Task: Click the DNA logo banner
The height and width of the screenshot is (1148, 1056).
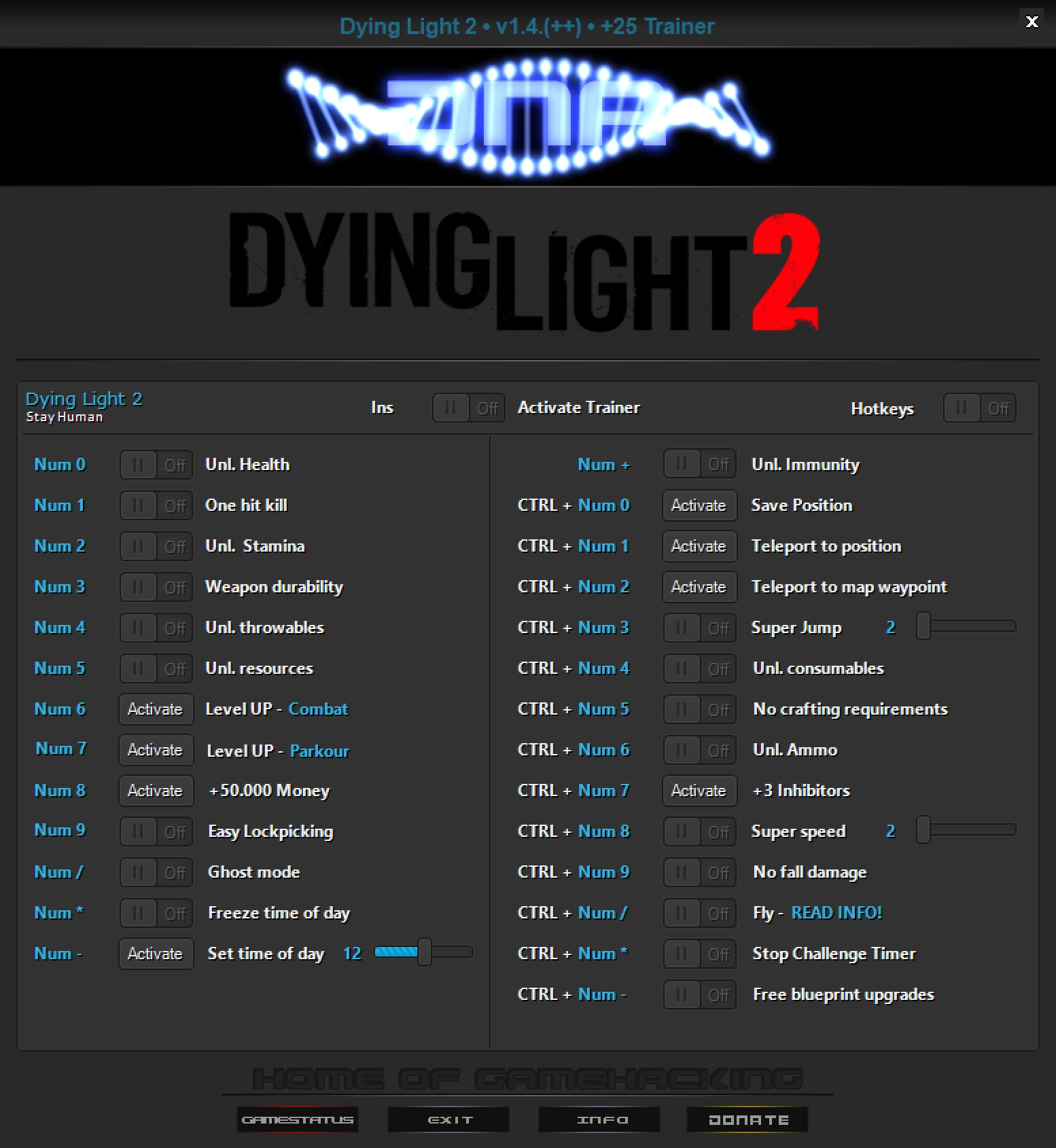Action: coord(528,117)
